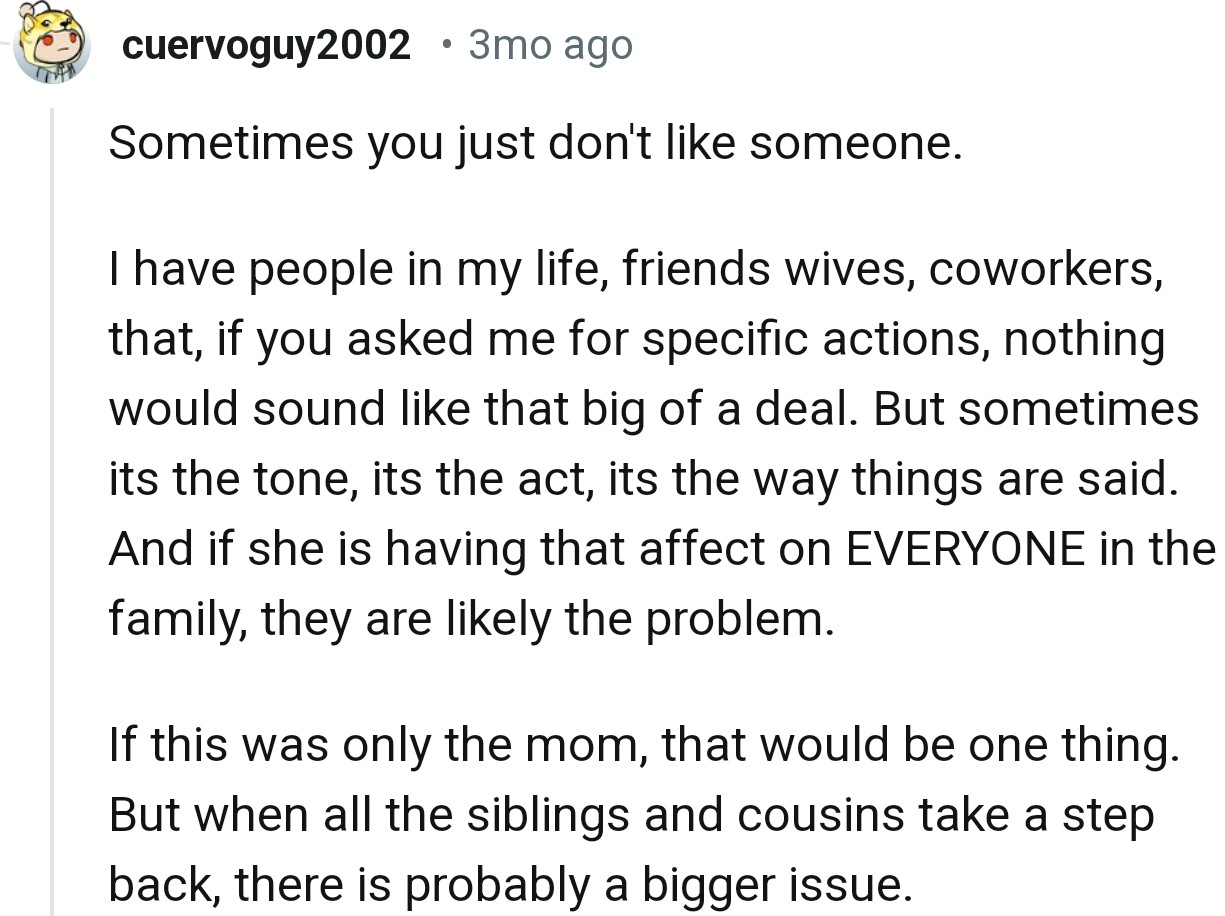This screenshot has width=1225, height=916.
Task: Click the text 'back, there is probably a bigger issue.'
Action: coord(510,883)
